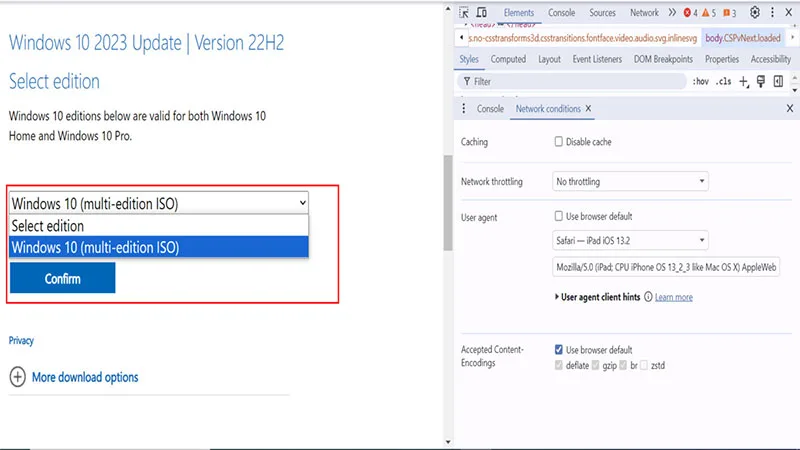Select the html breadcrumb ending in inlinesvg

pos(582,38)
